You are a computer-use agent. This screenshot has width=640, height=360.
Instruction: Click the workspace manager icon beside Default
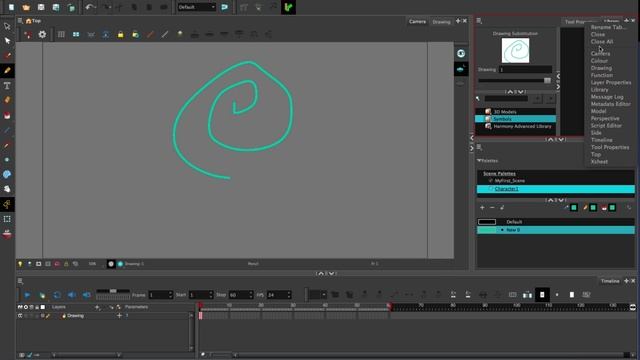coord(224,7)
